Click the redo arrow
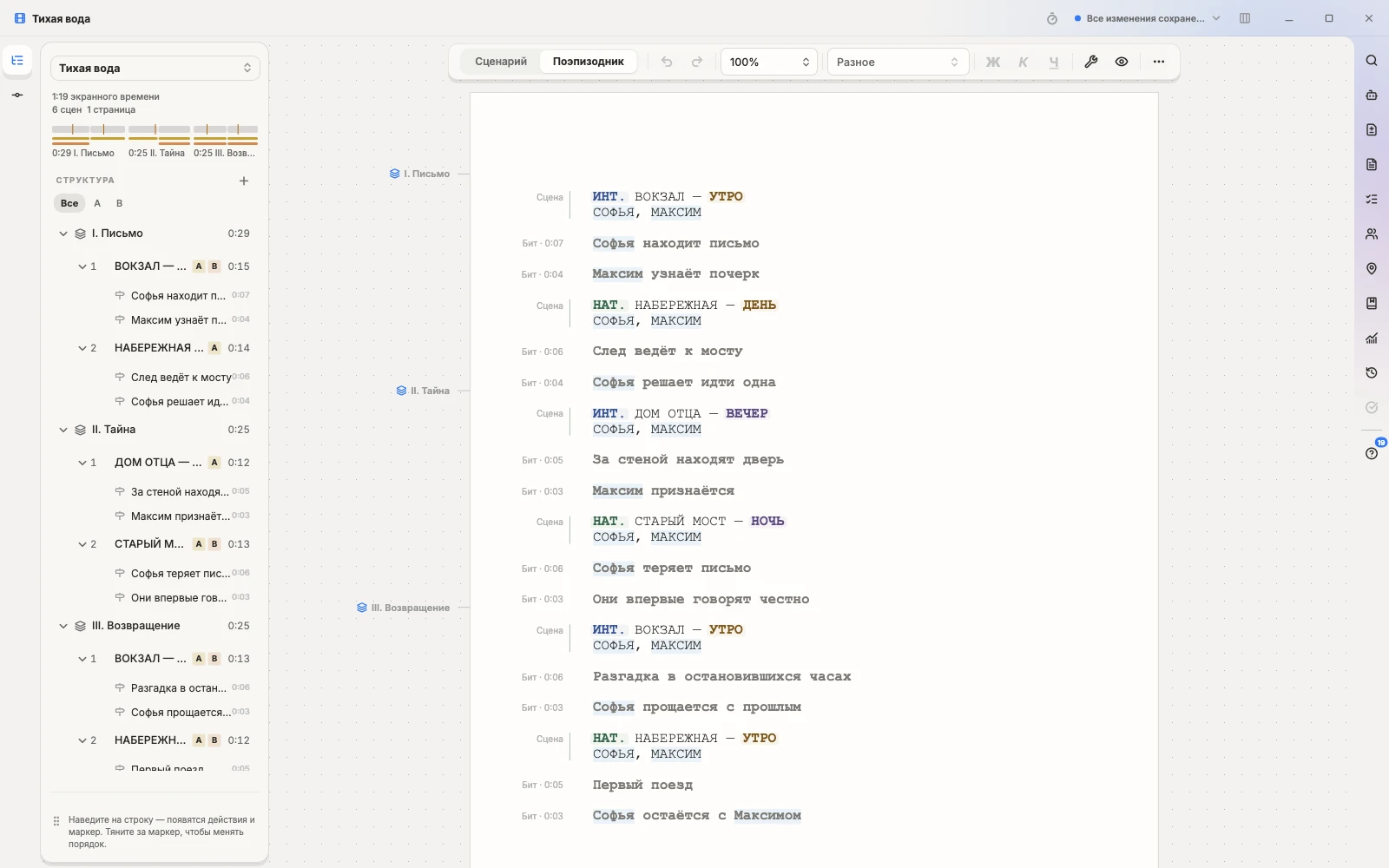 [x=697, y=62]
